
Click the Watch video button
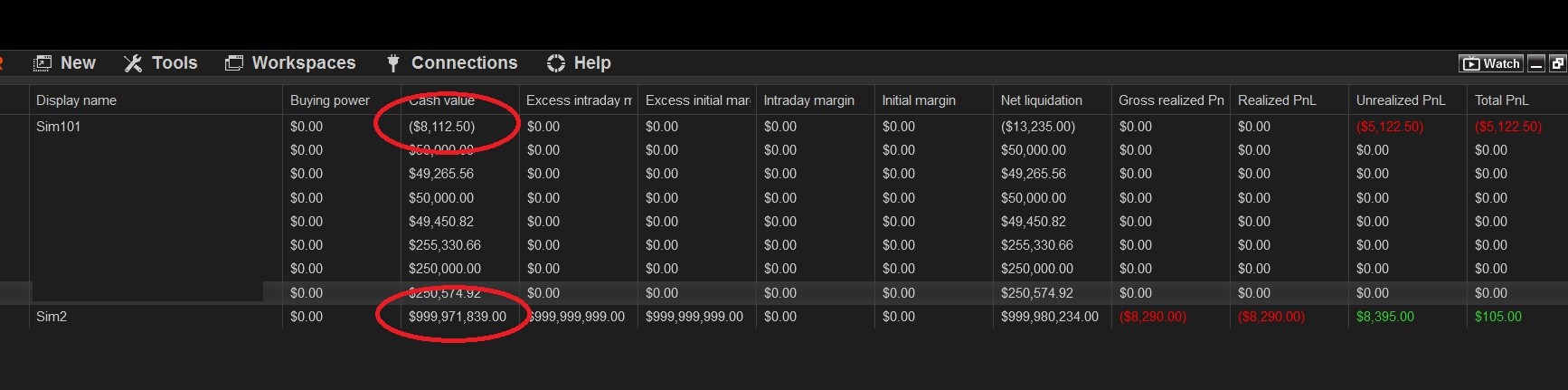(1491, 63)
